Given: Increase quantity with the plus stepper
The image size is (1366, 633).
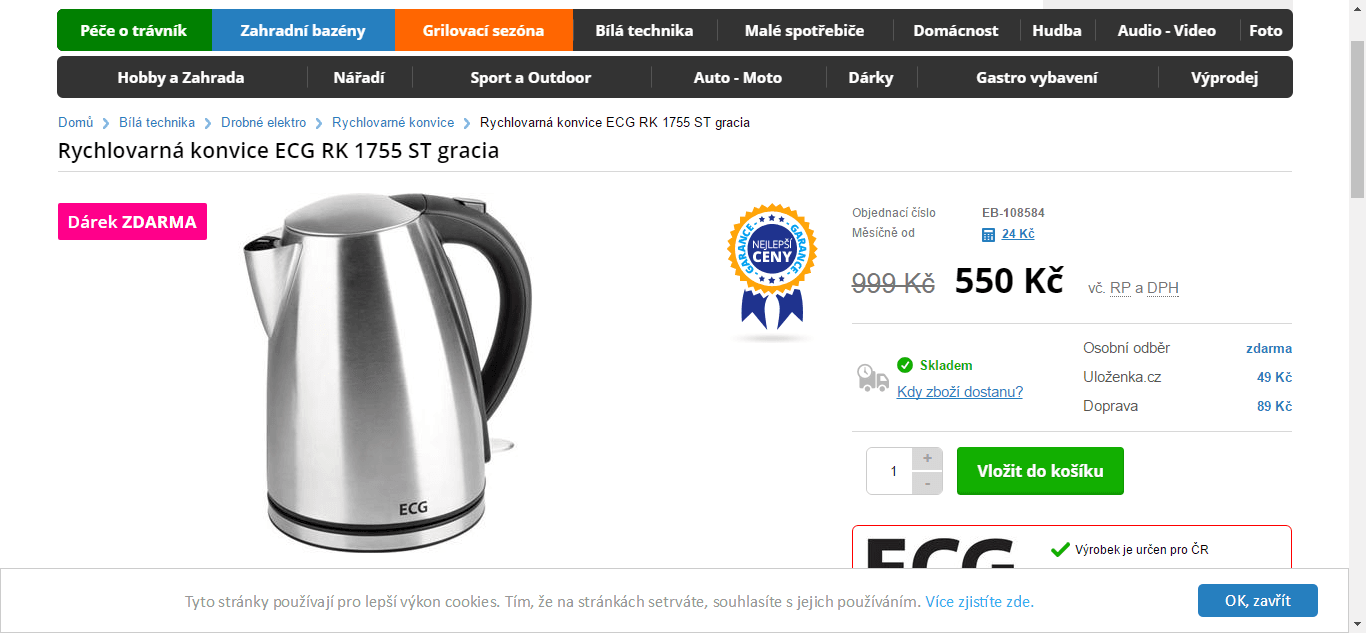Looking at the screenshot, I should [x=927, y=459].
